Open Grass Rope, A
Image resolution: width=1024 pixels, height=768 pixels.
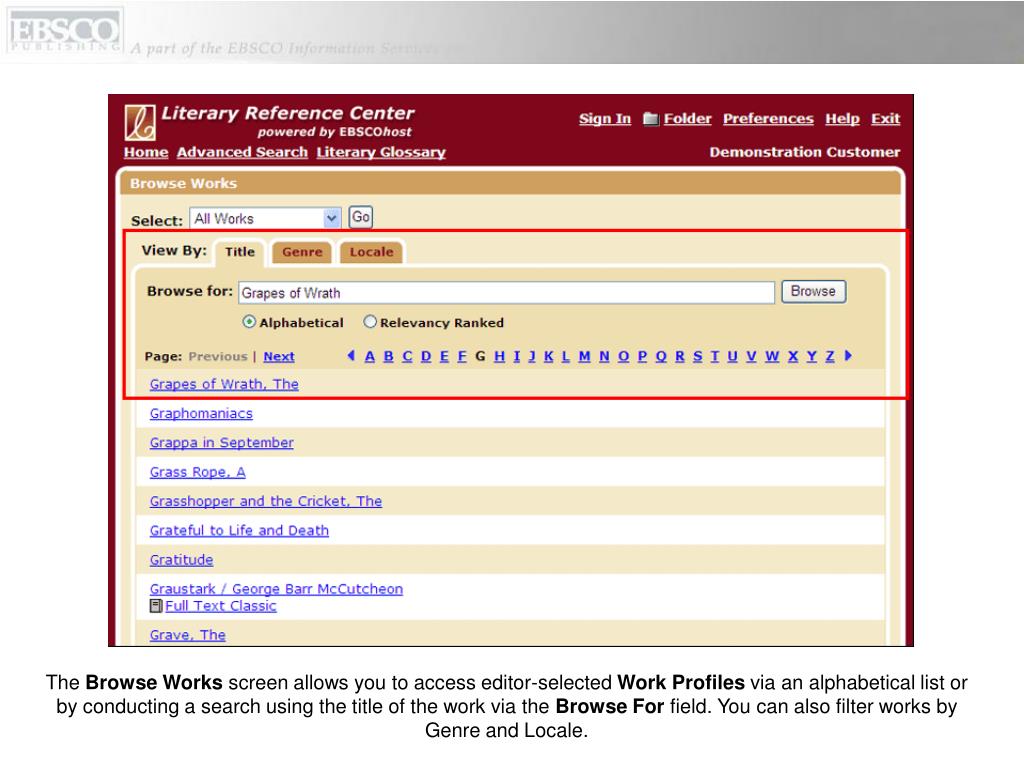[x=197, y=472]
